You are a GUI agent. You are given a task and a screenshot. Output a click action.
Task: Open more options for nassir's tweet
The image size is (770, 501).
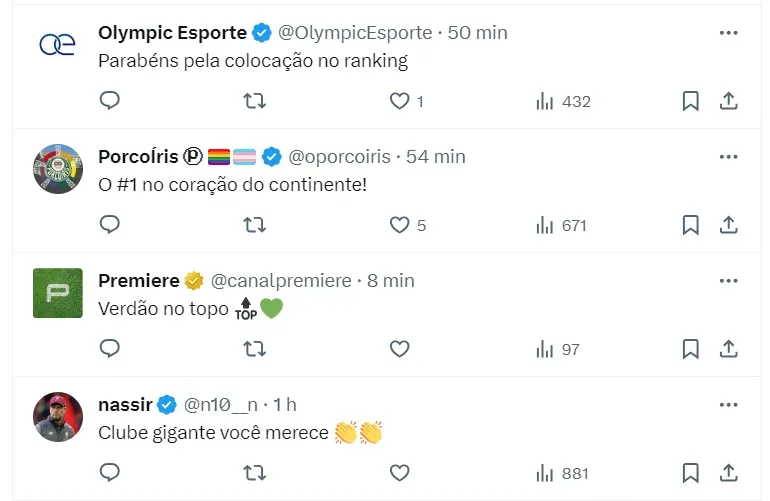(729, 404)
